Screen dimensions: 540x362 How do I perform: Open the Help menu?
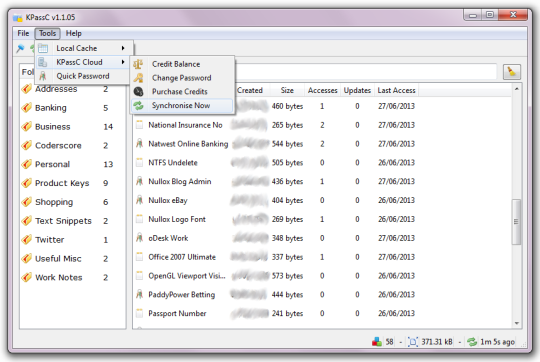coord(74,33)
